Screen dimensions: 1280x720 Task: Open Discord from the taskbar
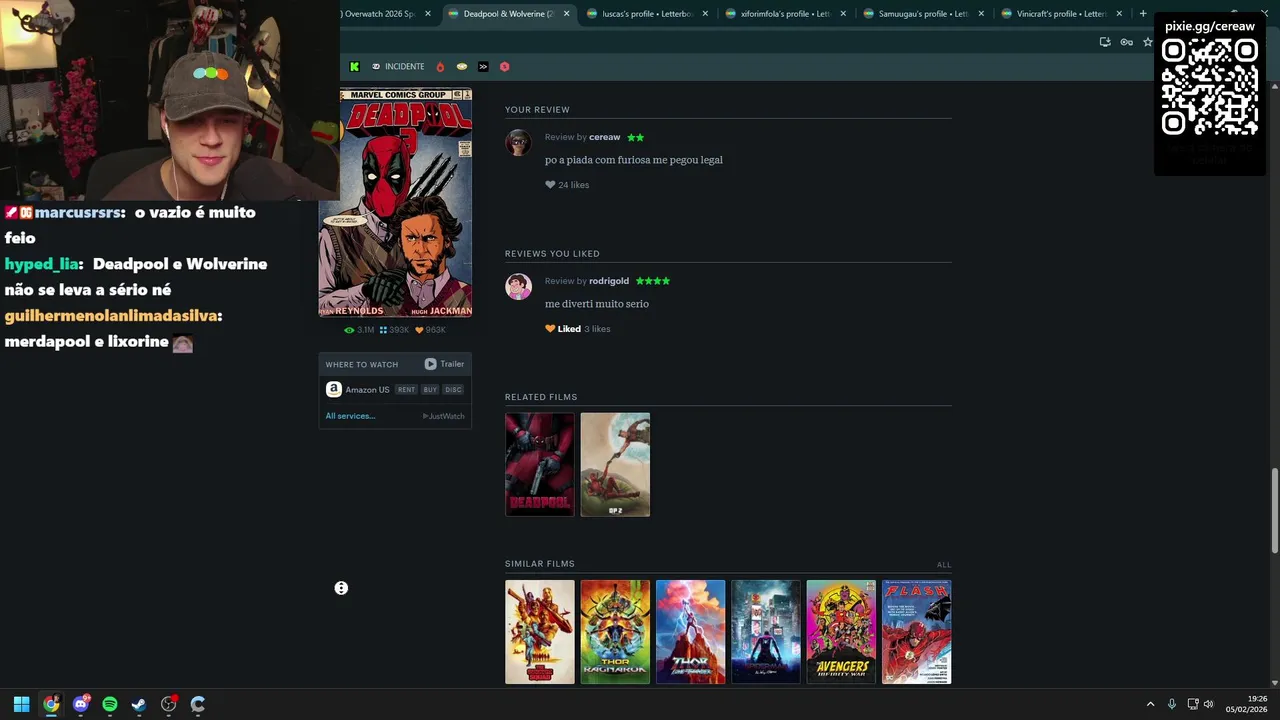click(x=81, y=704)
